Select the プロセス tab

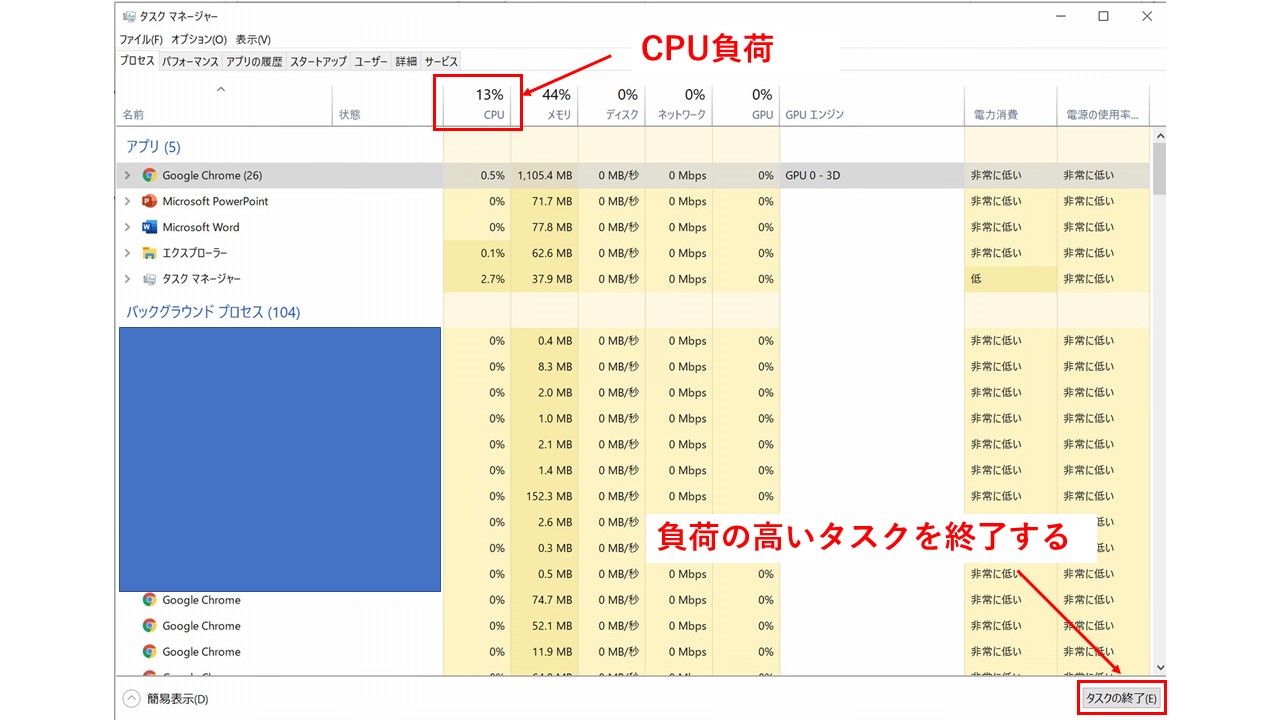click(137, 61)
